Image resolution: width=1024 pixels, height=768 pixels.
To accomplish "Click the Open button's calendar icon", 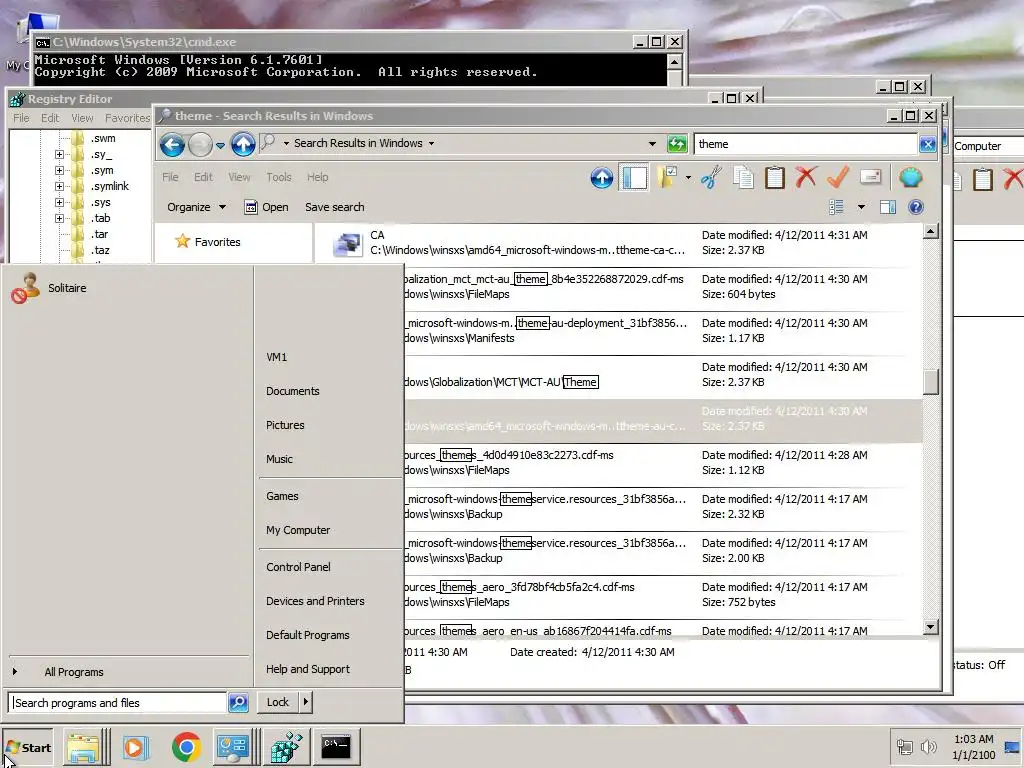I will click(x=251, y=207).
